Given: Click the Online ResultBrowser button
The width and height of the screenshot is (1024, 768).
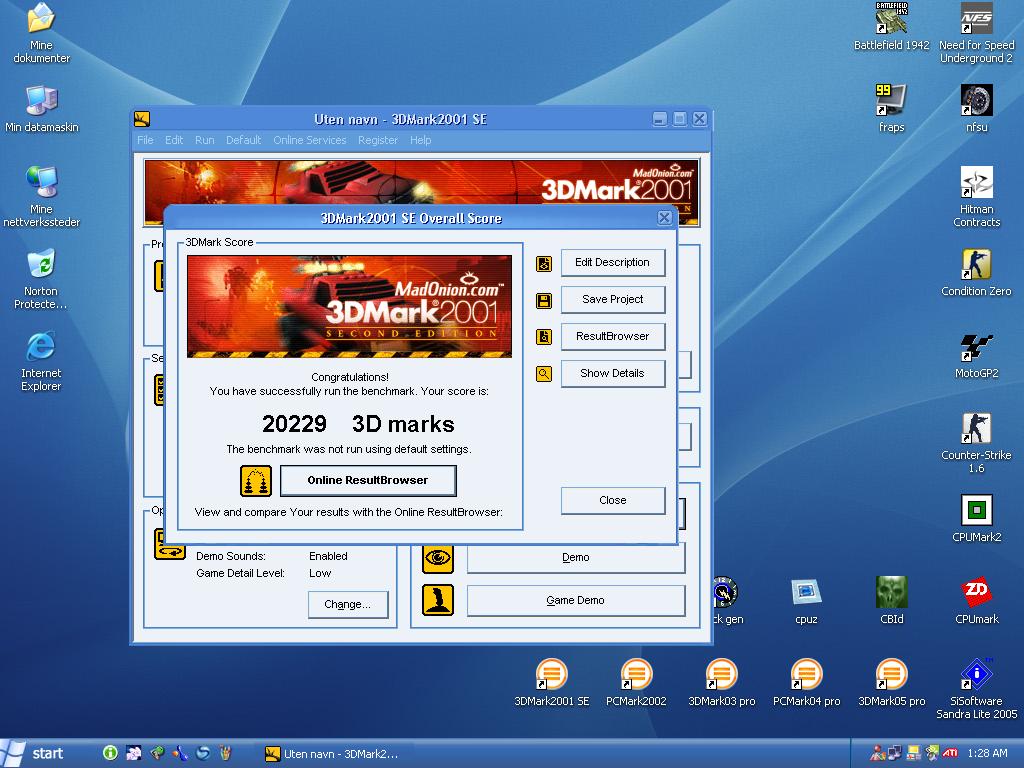Looking at the screenshot, I should click(x=368, y=481).
